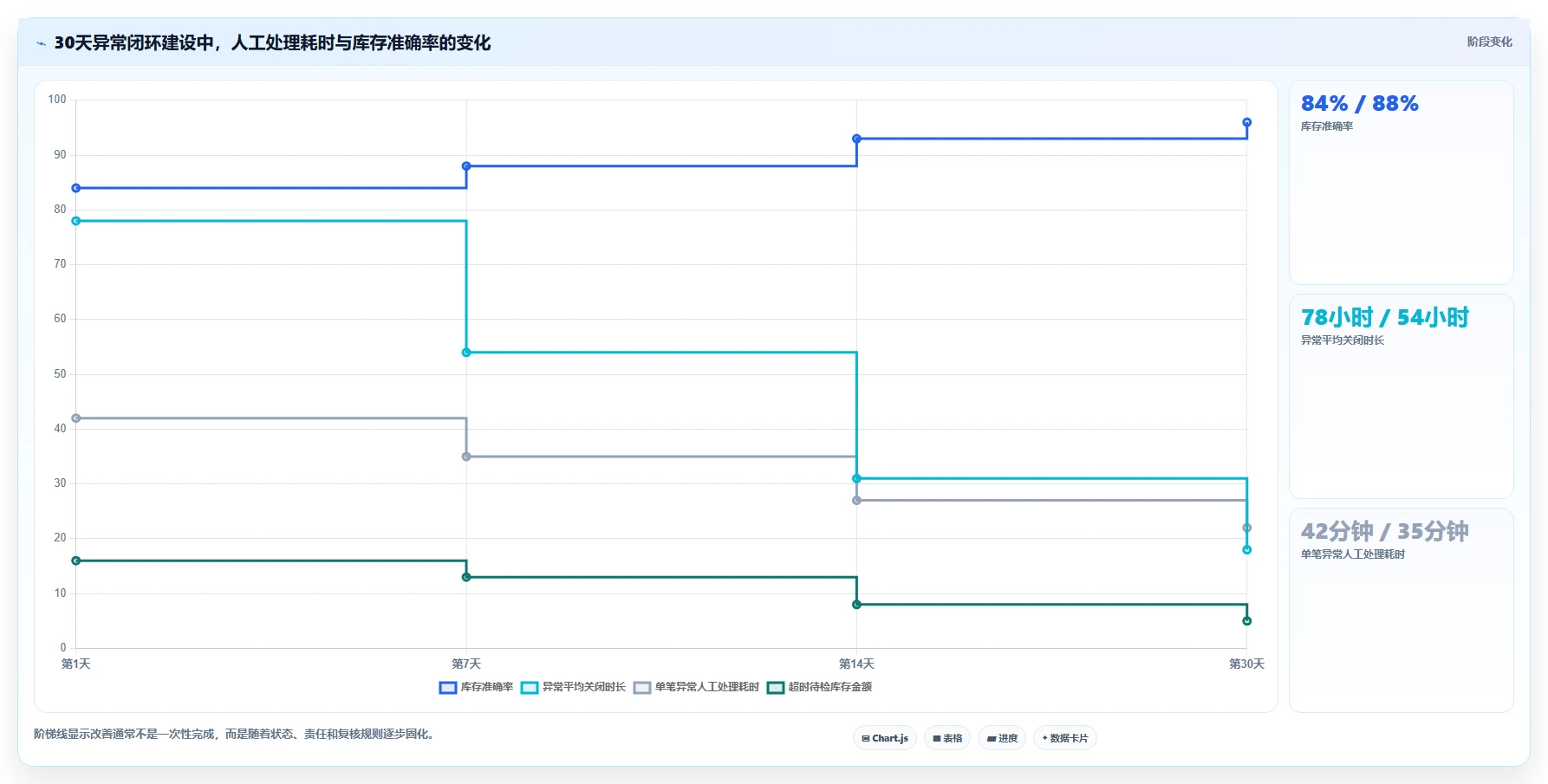Click the icon inside the 表格 chip
Image resolution: width=1548 pixels, height=784 pixels.
[x=936, y=739]
